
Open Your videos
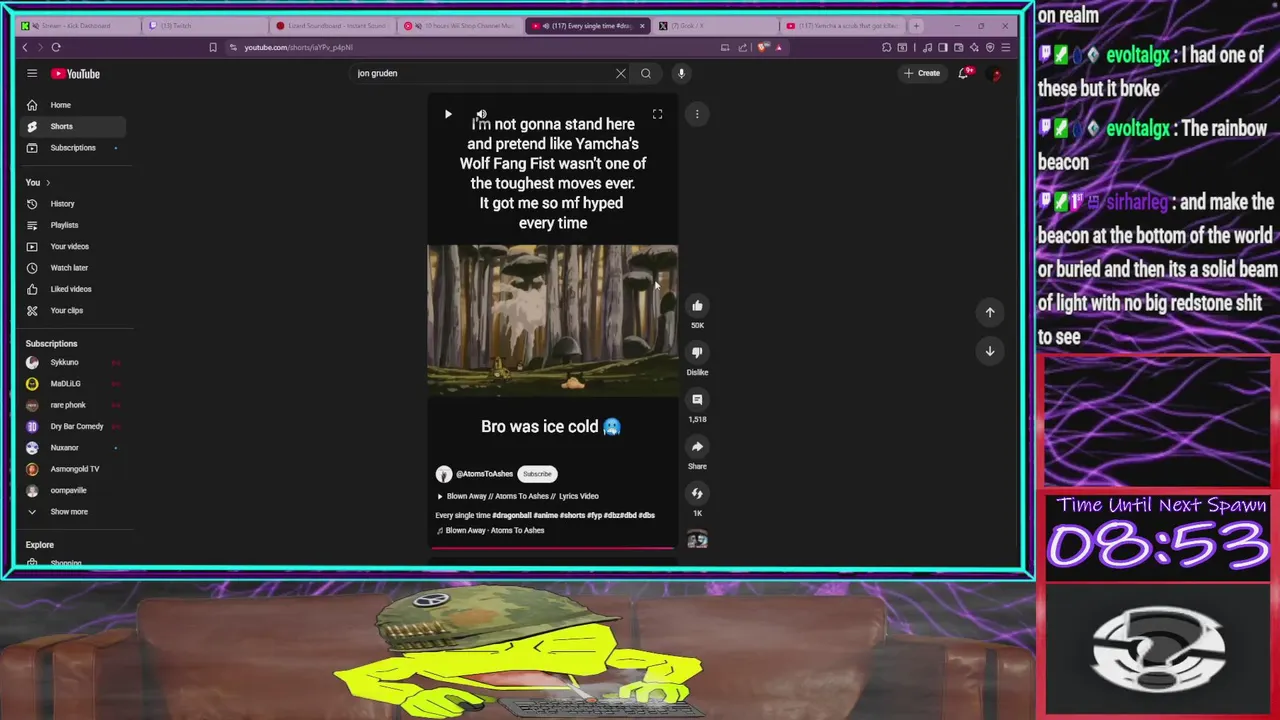coord(72,246)
